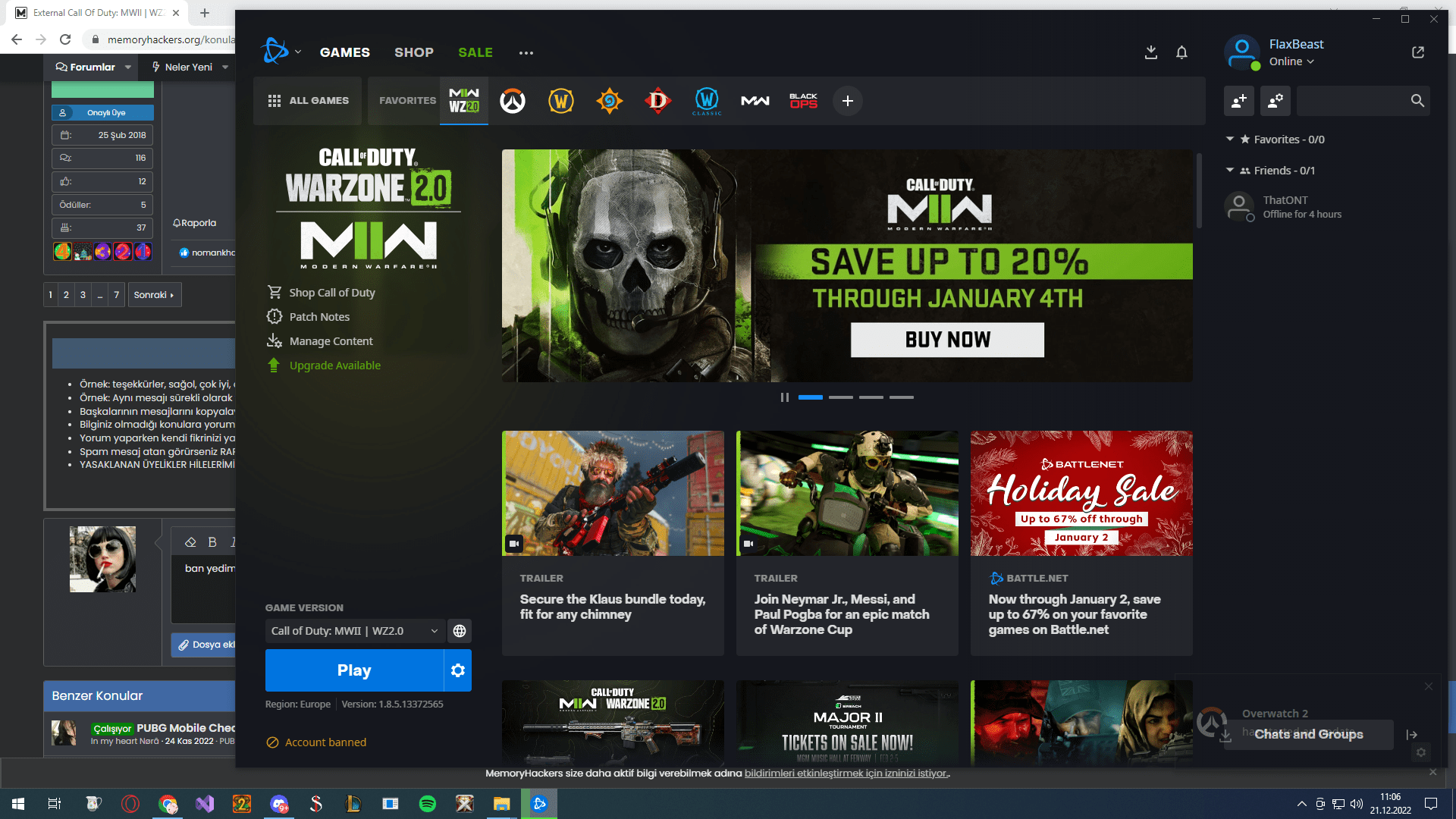
Task: Open the Game Version dropdown
Action: (354, 631)
